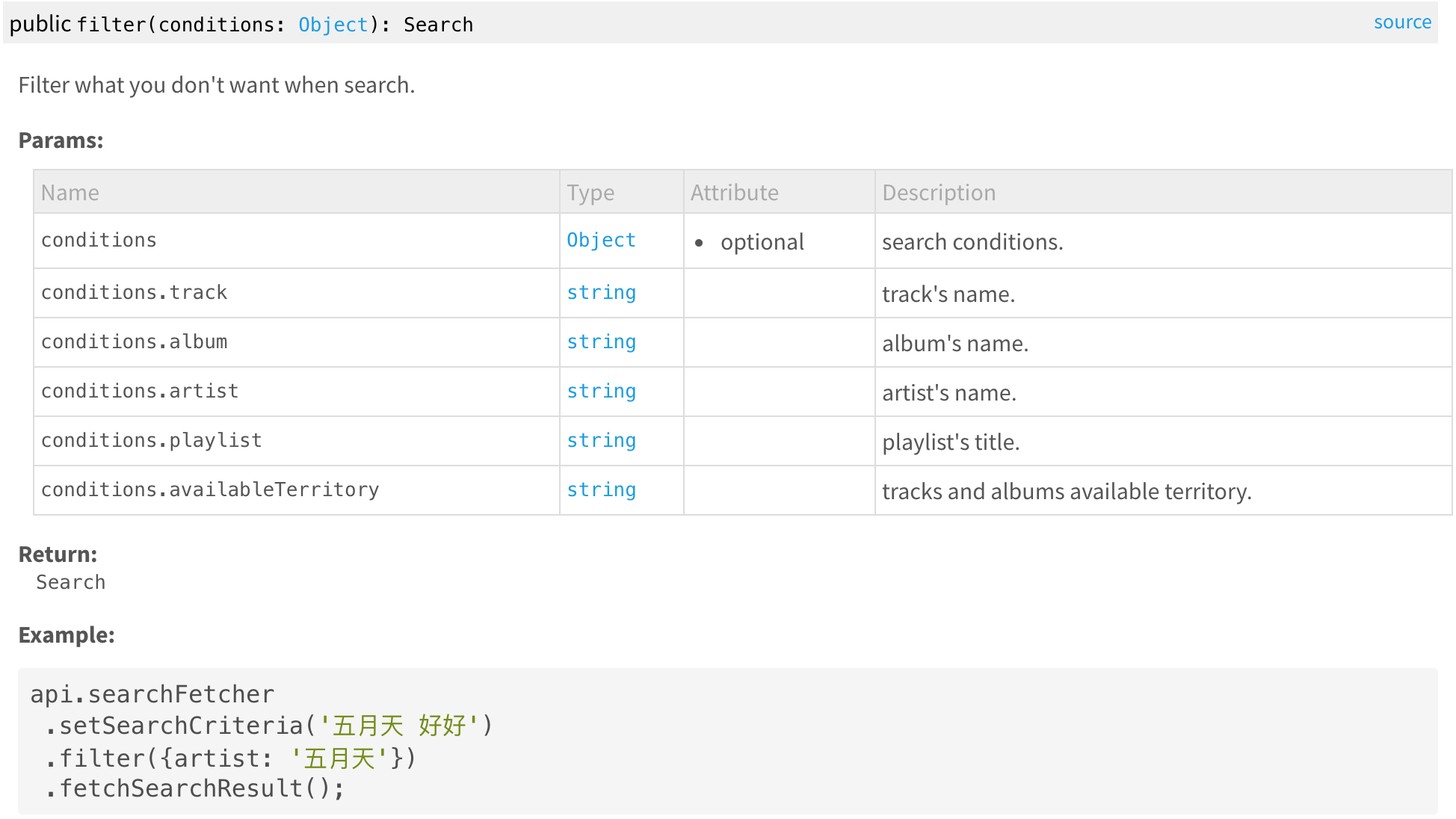Click the Name column header
Screen dimensions: 1456x819
pos(70,193)
